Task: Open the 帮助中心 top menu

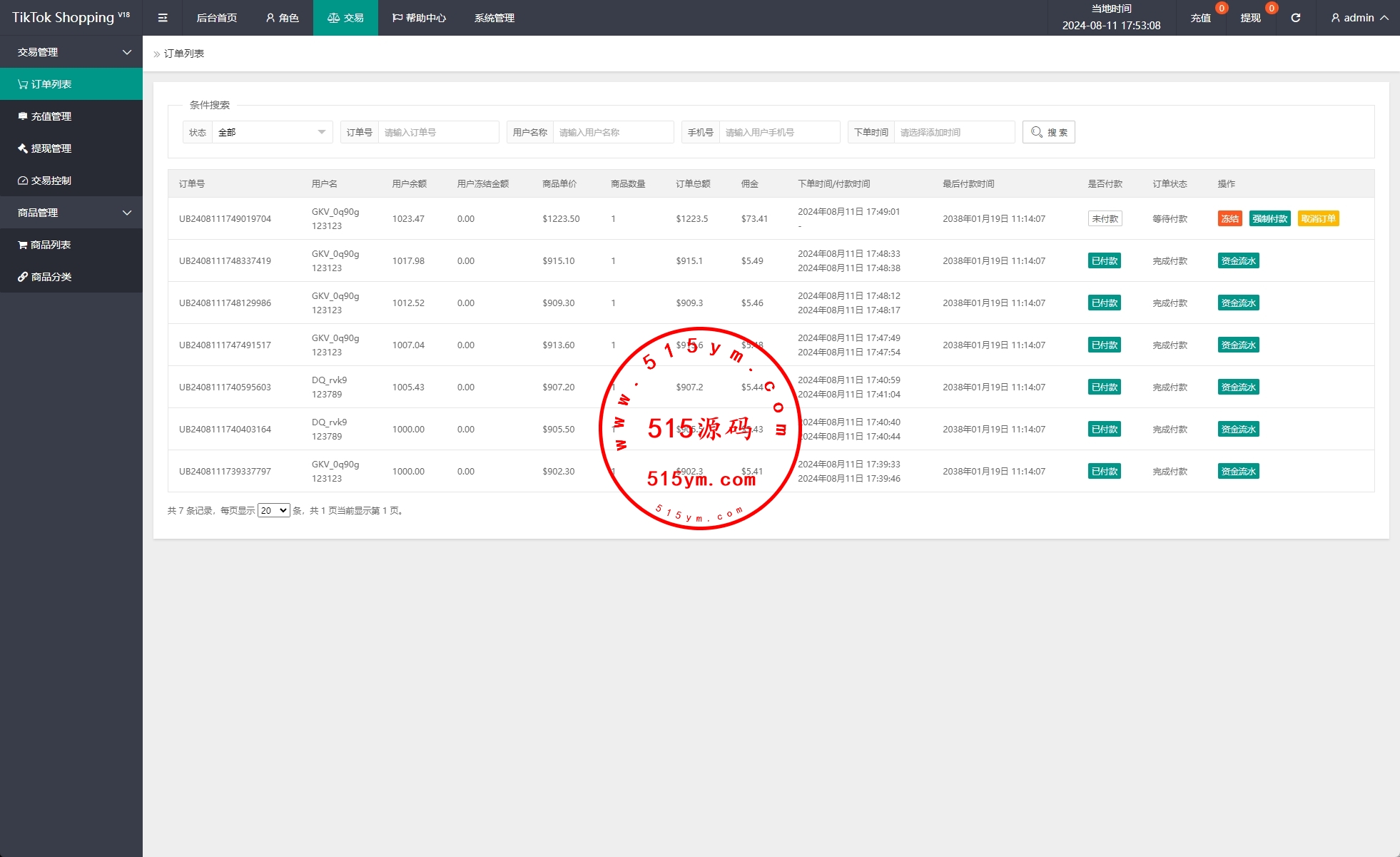Action: 419,18
